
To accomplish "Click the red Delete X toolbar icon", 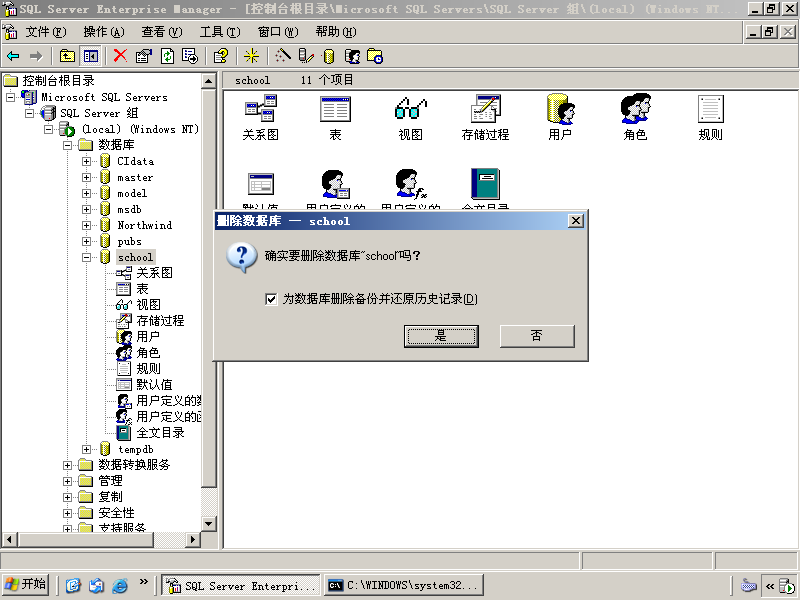I will click(x=120, y=56).
